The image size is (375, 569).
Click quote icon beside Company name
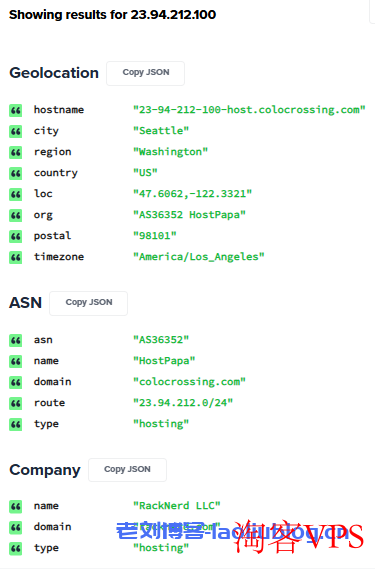click(x=16, y=507)
